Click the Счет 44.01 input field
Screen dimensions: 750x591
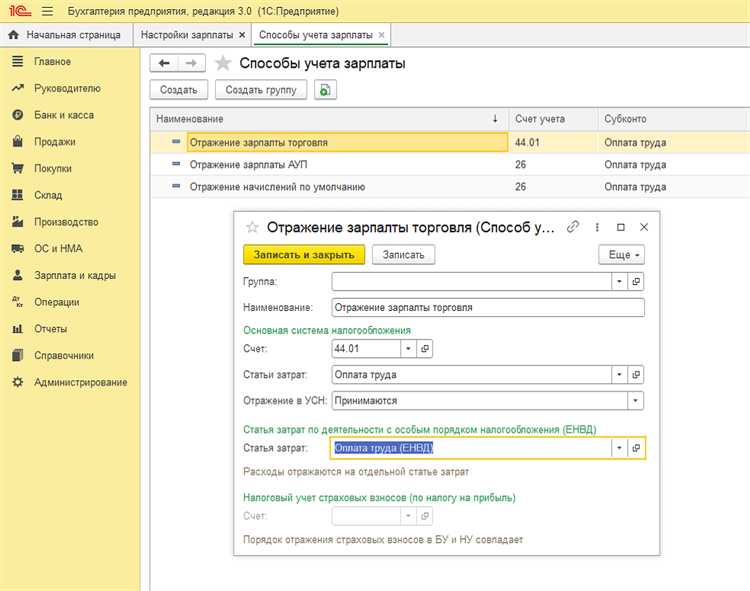click(366, 349)
